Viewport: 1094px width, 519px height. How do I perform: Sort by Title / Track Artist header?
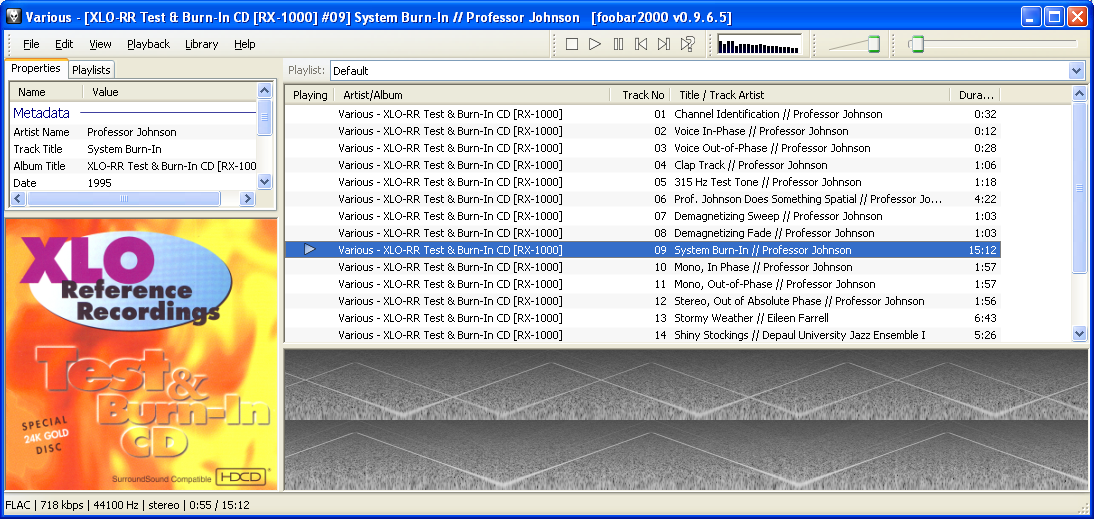click(x=810, y=95)
